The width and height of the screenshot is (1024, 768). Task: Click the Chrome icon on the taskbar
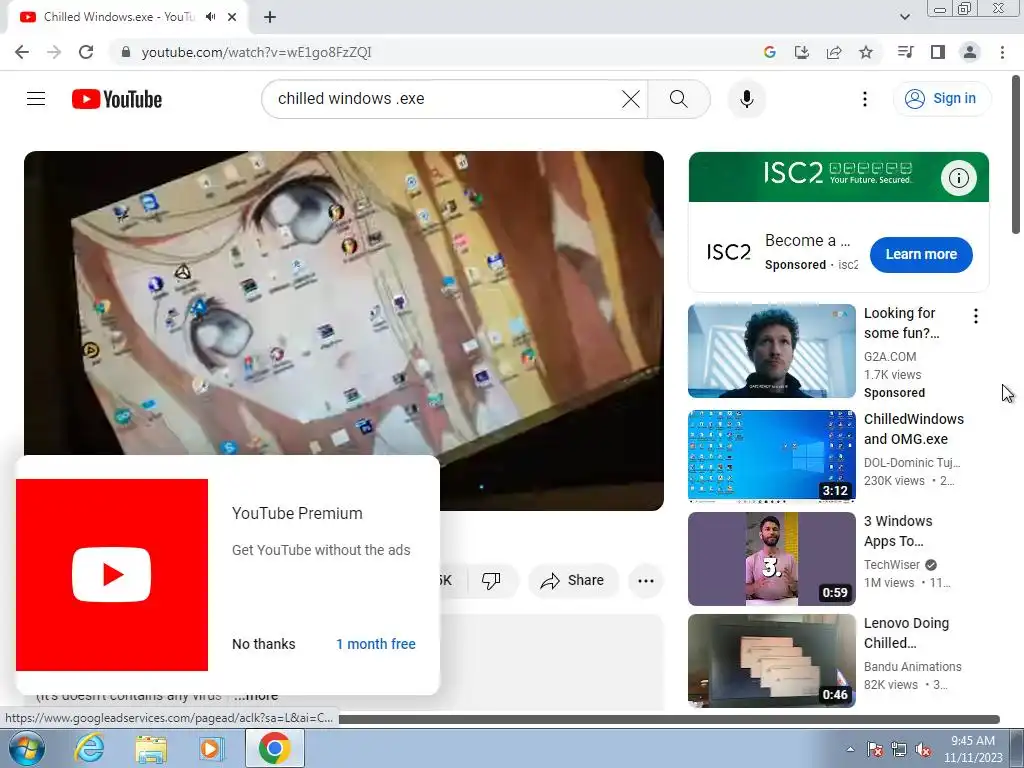pyautogui.click(x=274, y=748)
